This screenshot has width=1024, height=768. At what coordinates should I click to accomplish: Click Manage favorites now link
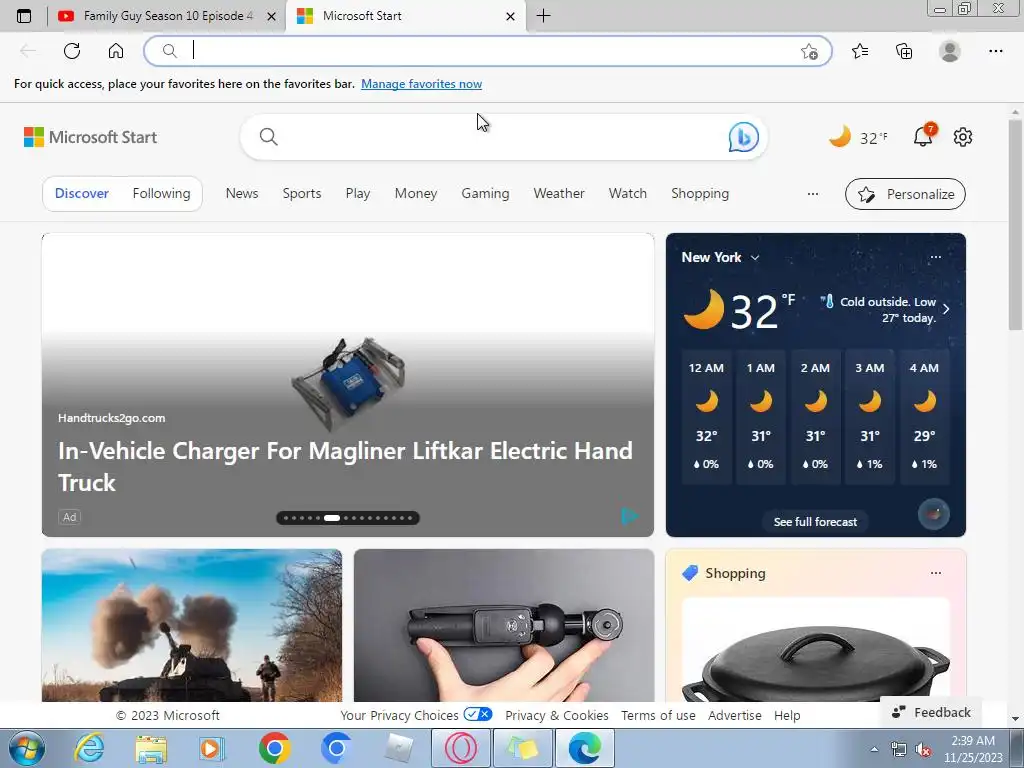coord(421,84)
